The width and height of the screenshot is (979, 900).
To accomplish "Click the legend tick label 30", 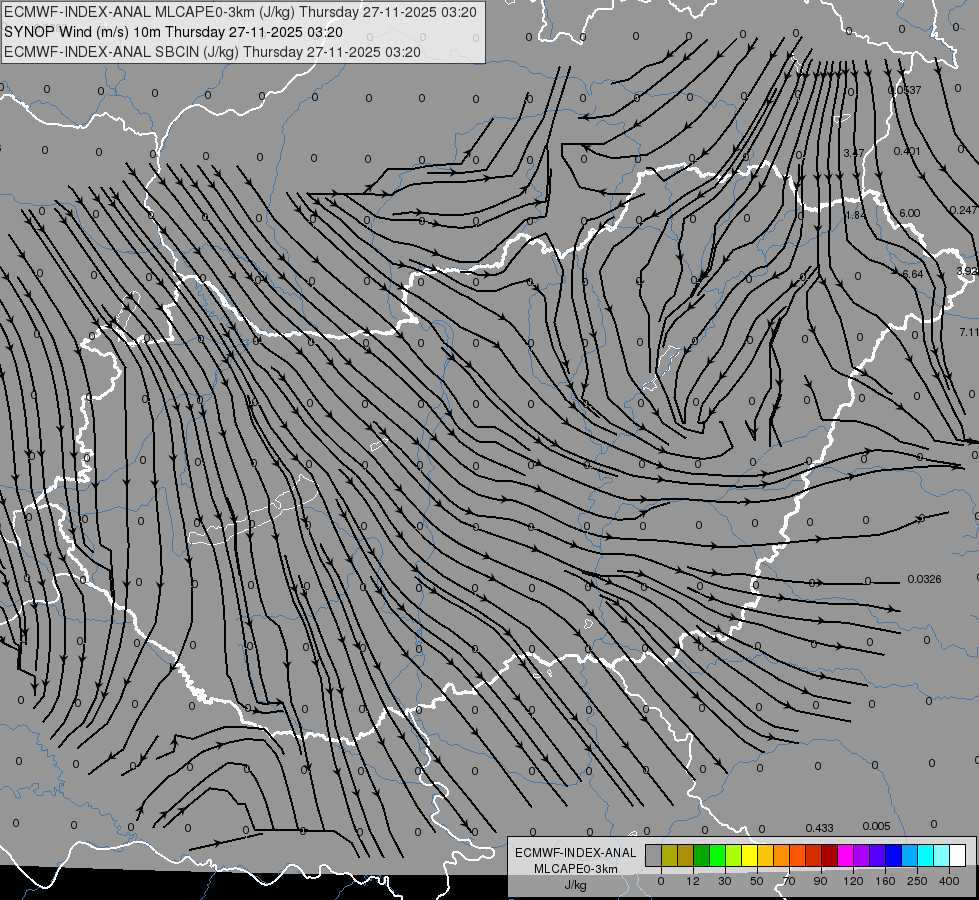I will point(725,881).
